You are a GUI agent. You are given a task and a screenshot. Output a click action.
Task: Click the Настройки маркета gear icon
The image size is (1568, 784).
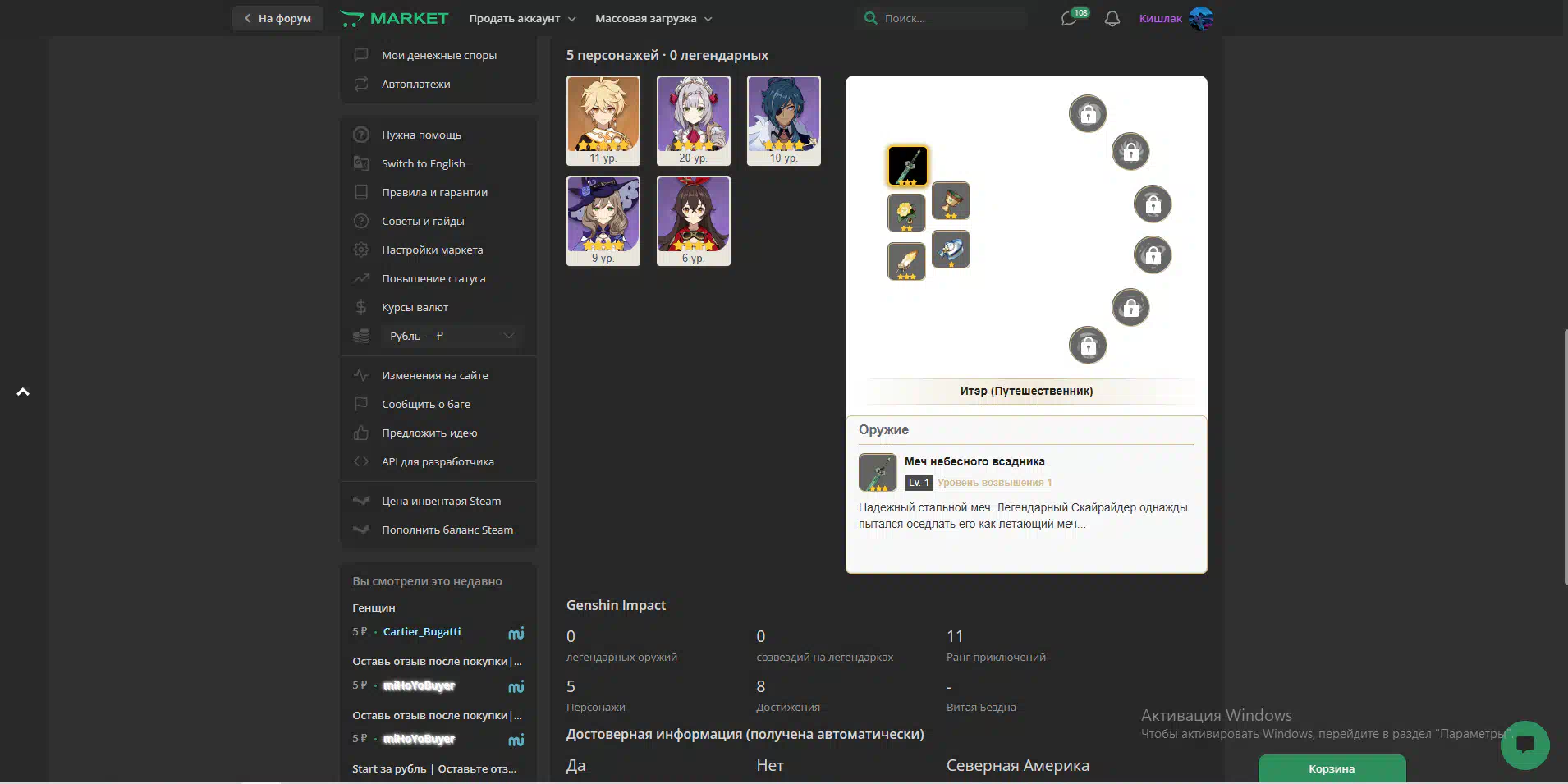tap(361, 250)
